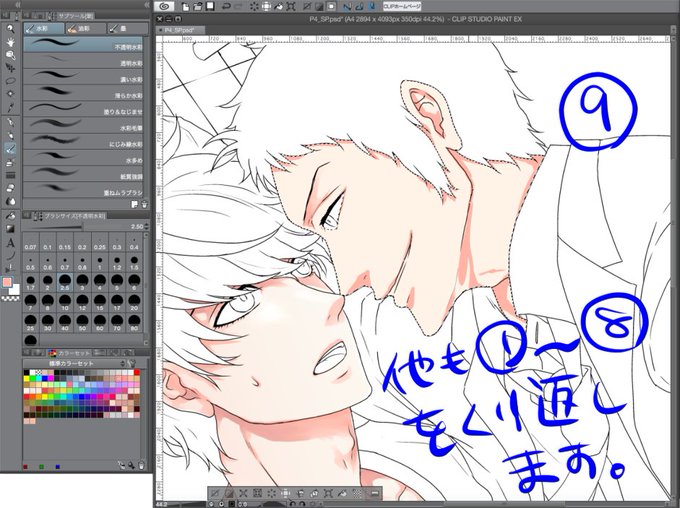Select the Move layer tool

tap(10, 68)
